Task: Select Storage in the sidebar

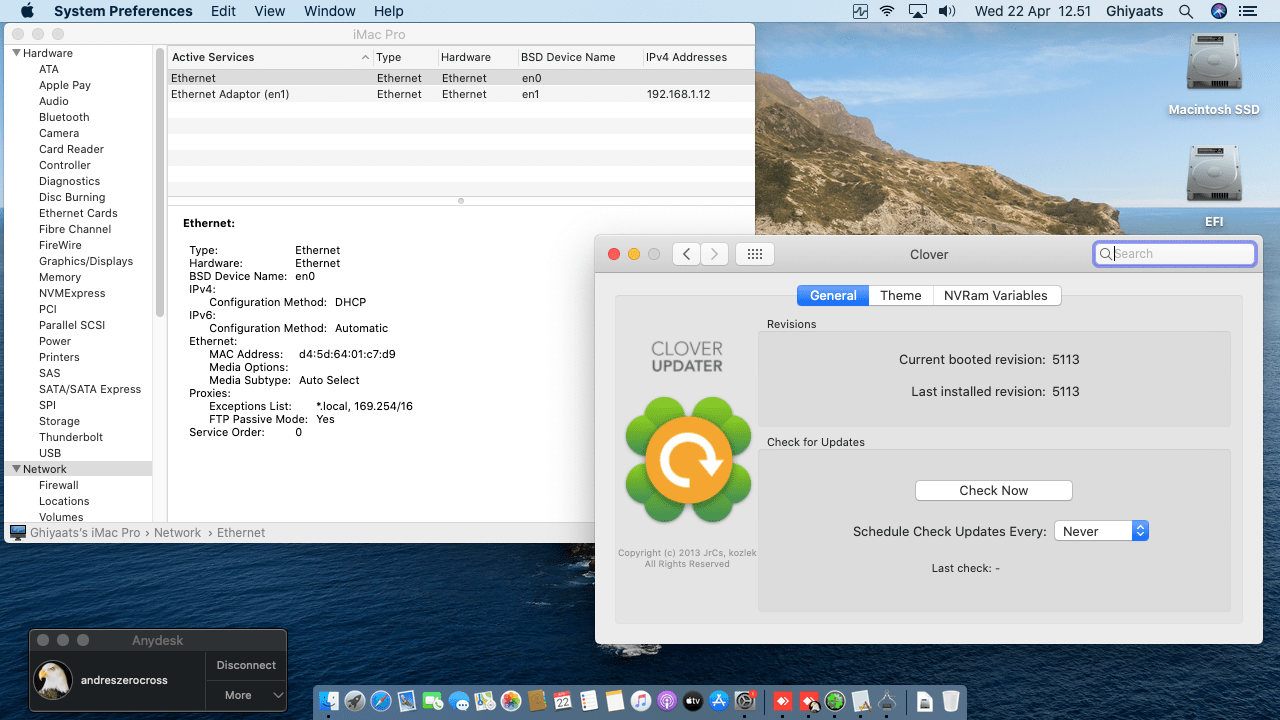Action: coord(60,421)
